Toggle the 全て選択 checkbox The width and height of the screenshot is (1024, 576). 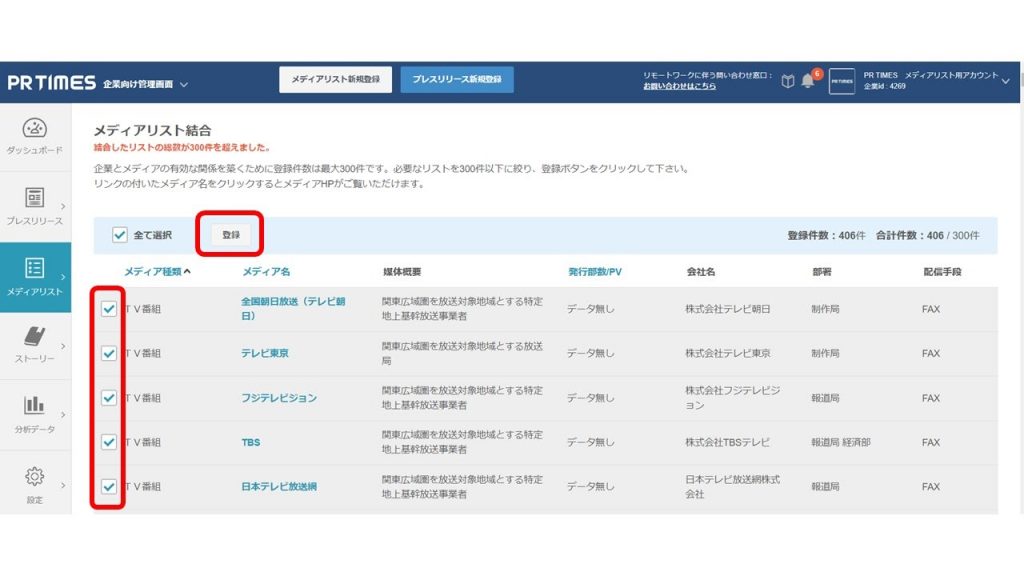[x=120, y=234]
